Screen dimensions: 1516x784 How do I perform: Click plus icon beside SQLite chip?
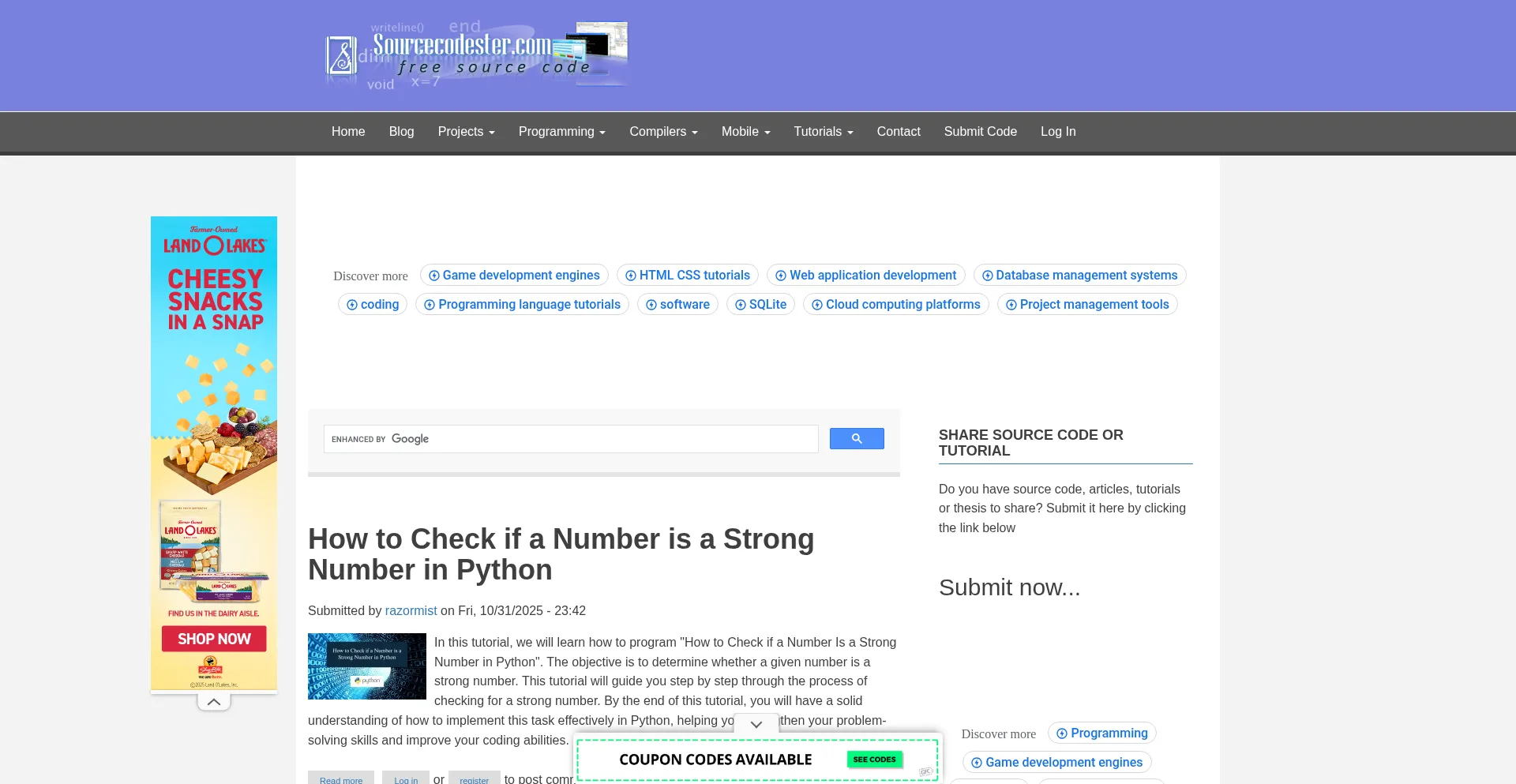(741, 305)
